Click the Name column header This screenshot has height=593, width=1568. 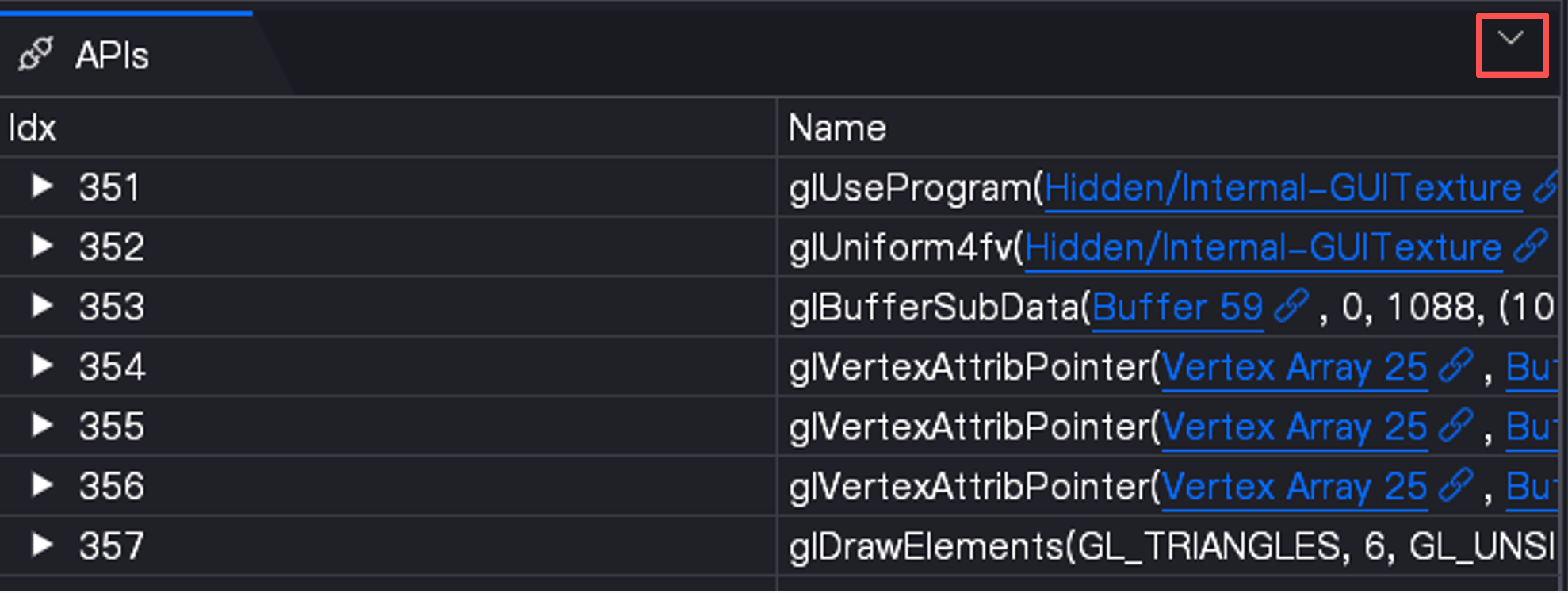pos(1168,128)
